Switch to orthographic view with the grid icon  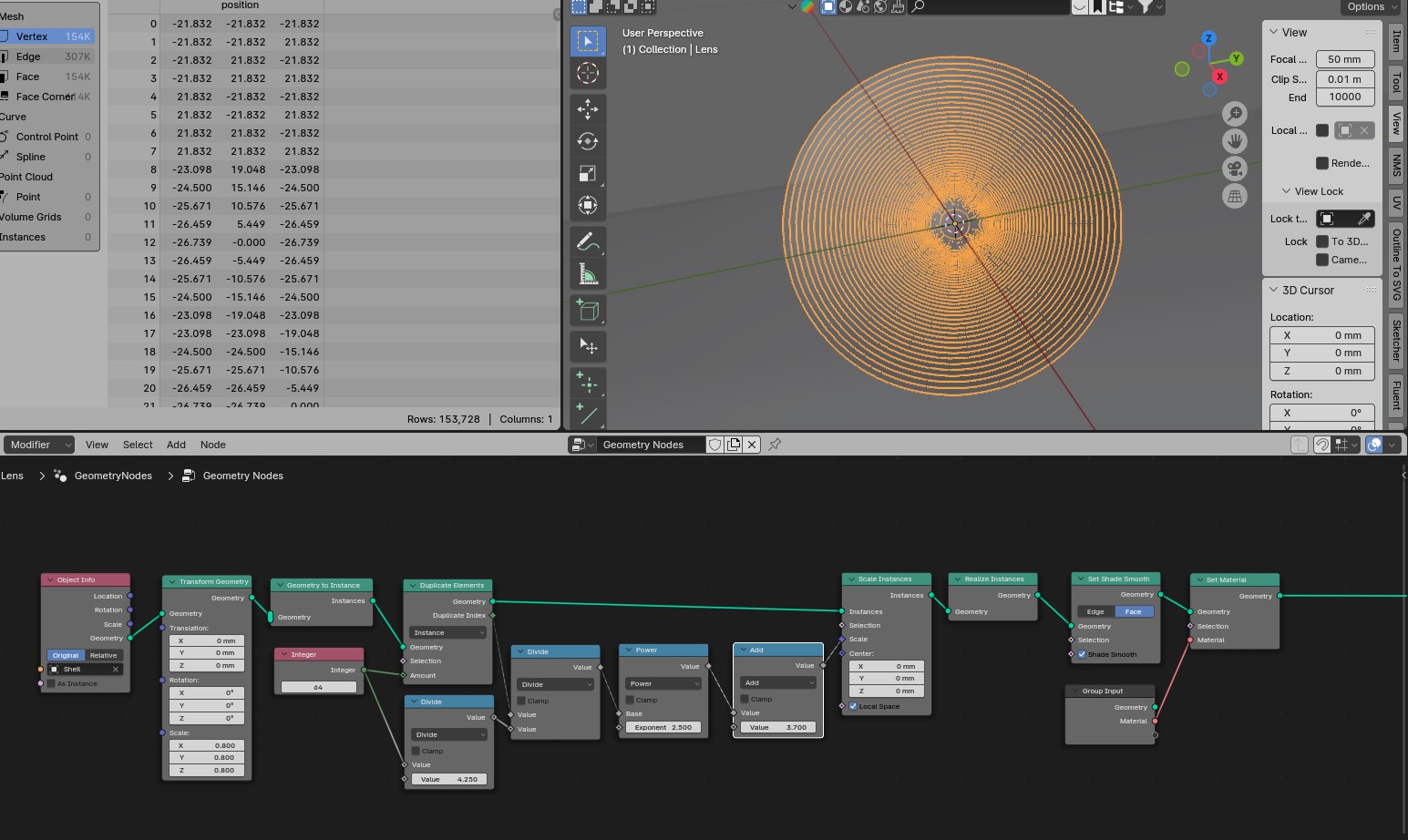click(1235, 196)
